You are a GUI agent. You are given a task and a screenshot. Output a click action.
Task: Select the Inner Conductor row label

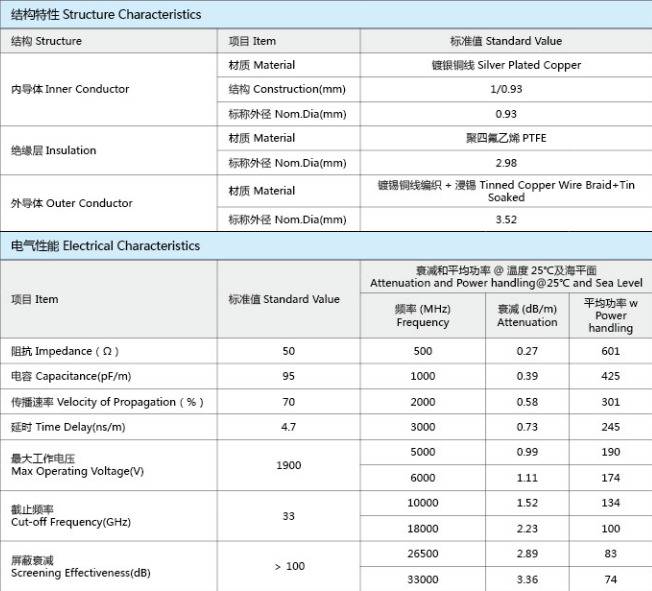(x=70, y=89)
